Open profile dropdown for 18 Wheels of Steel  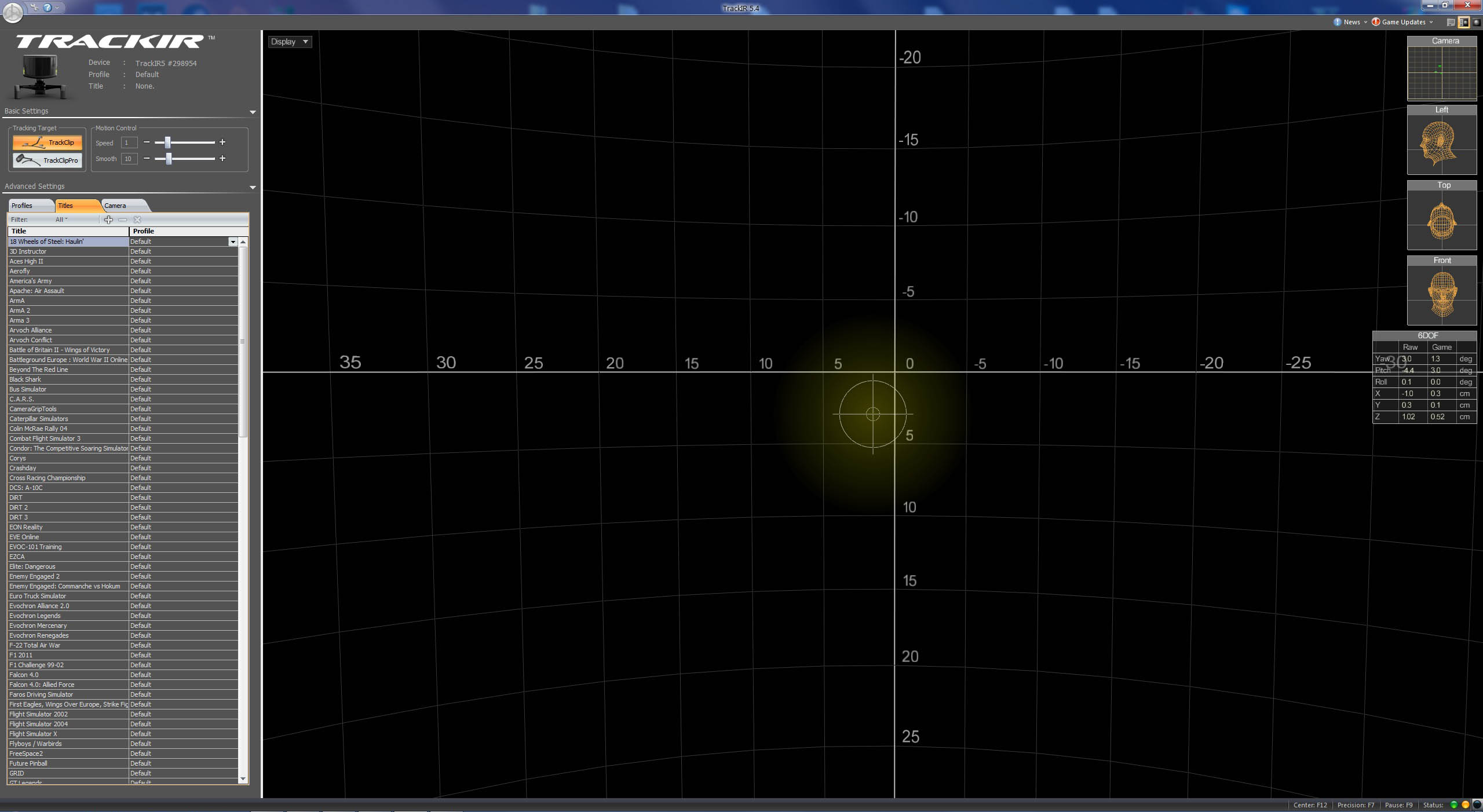[233, 242]
